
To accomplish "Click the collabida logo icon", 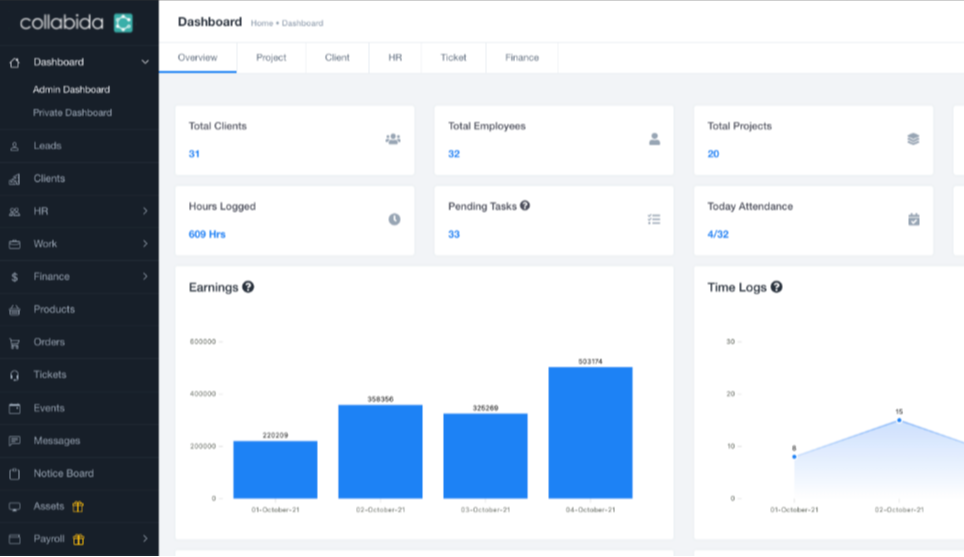I will point(123,22).
